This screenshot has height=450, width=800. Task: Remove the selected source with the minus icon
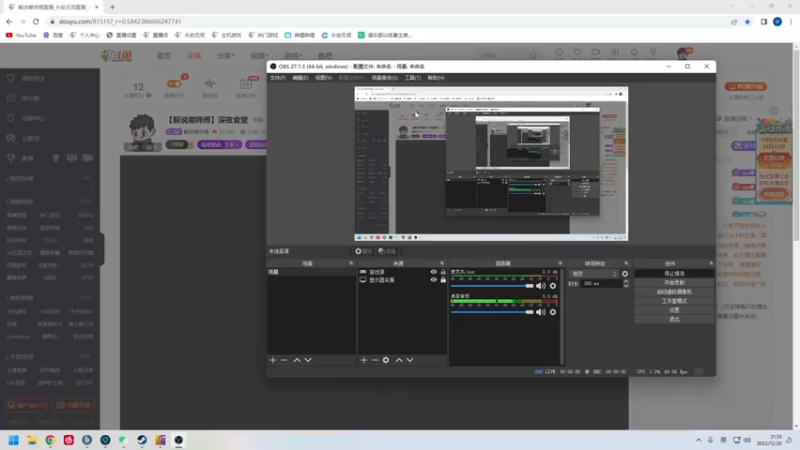(x=374, y=360)
